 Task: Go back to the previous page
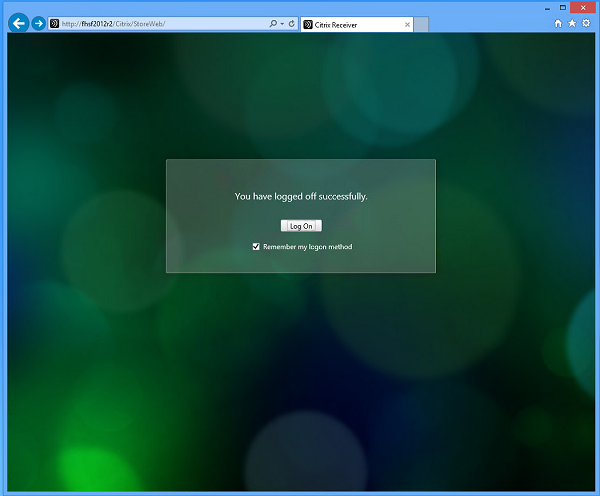[18, 22]
